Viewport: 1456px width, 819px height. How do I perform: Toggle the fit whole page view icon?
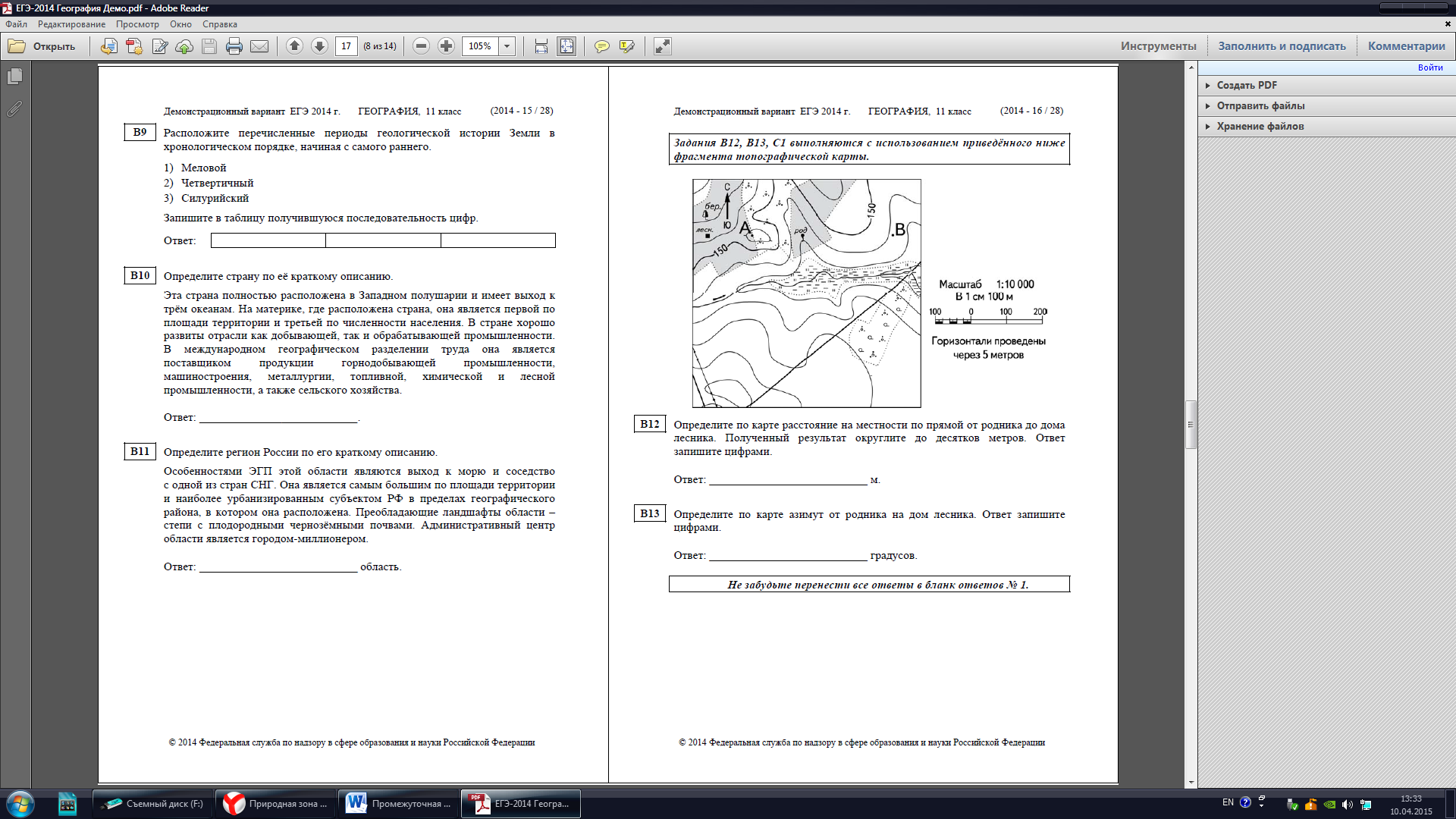click(566, 46)
